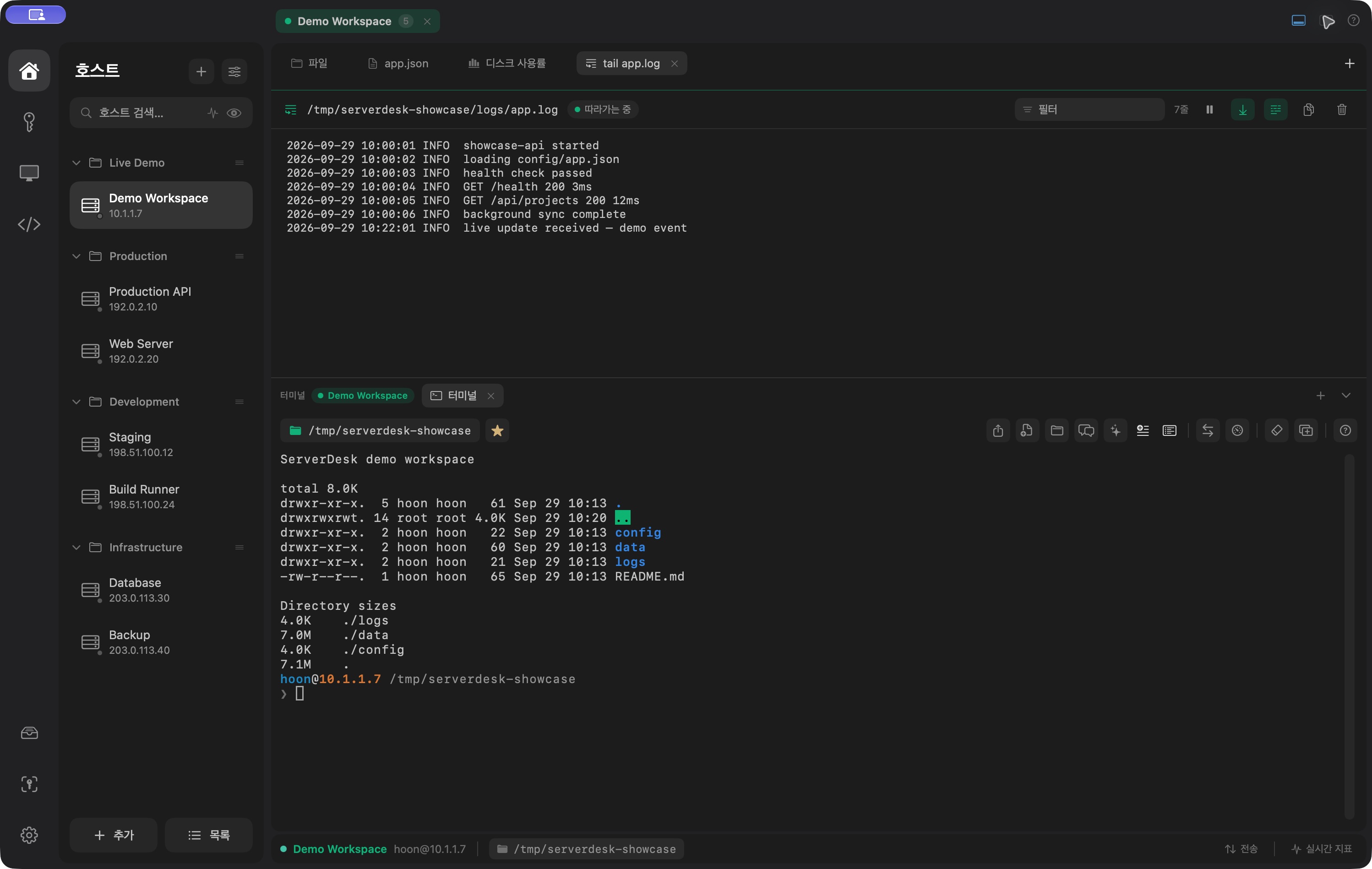Click the transfer arrows icon in terminal toolbar
This screenshot has width=1372, height=869.
pos(1208,431)
